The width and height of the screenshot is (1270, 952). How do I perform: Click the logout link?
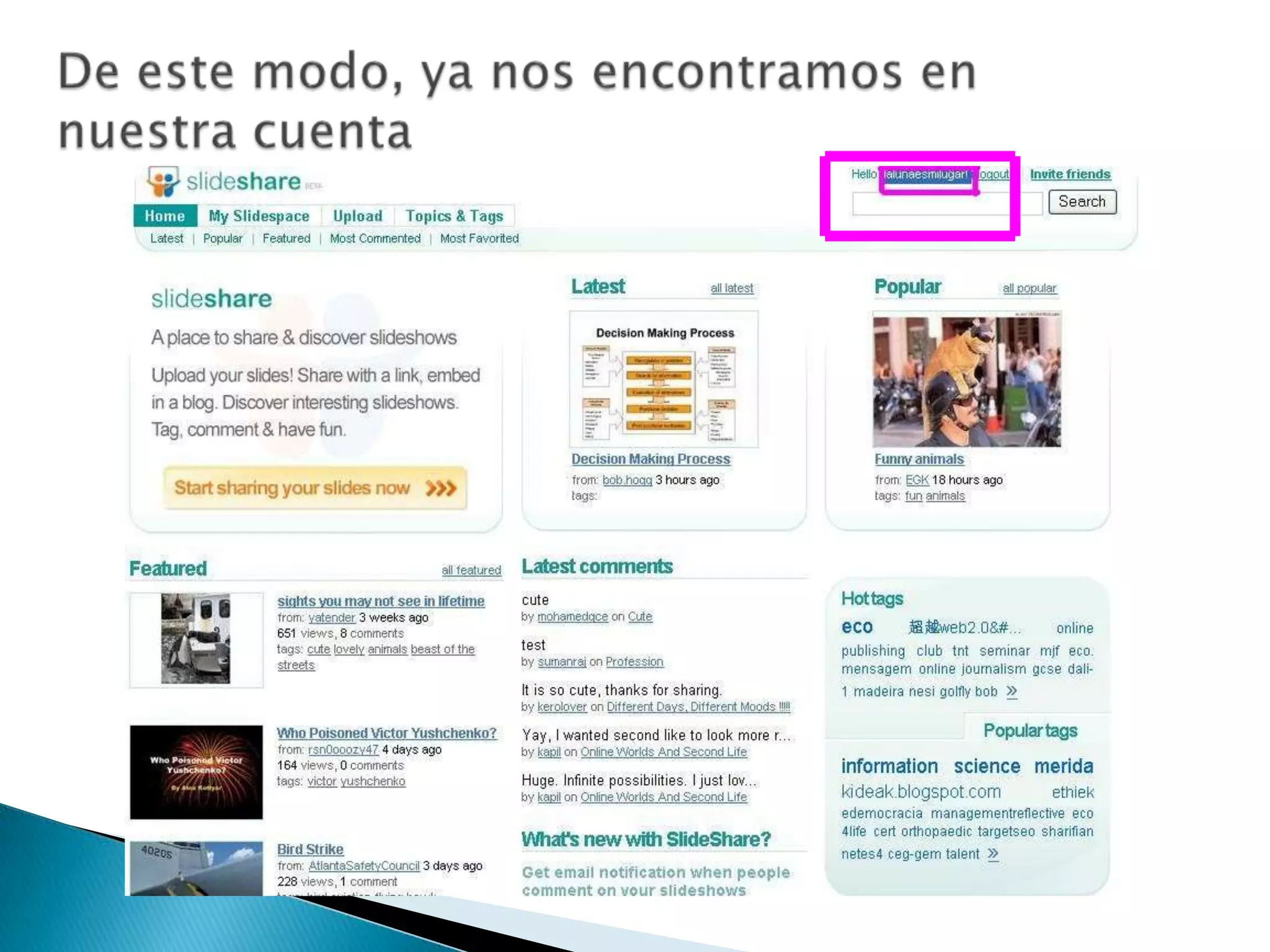click(993, 174)
